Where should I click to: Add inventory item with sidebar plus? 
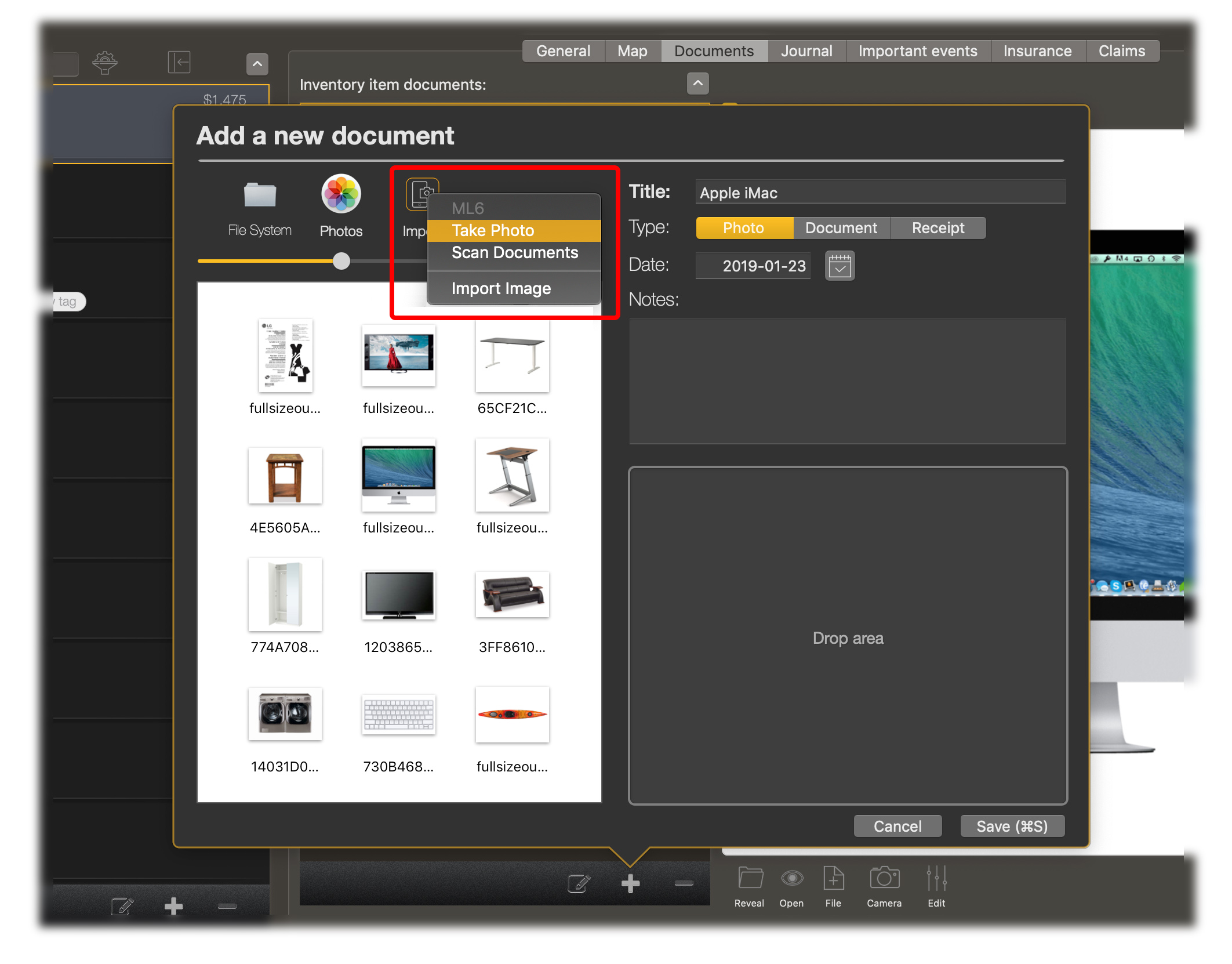[x=173, y=906]
